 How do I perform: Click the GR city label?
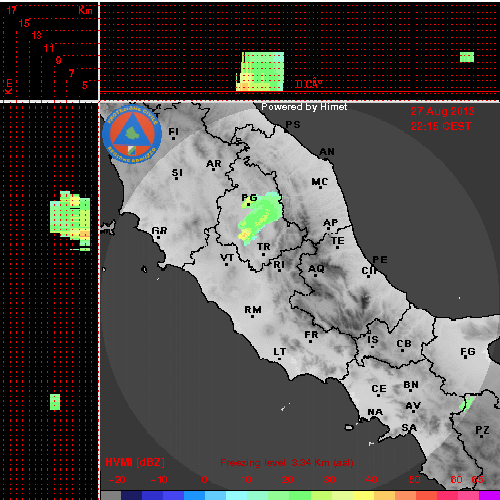[x=159, y=231]
